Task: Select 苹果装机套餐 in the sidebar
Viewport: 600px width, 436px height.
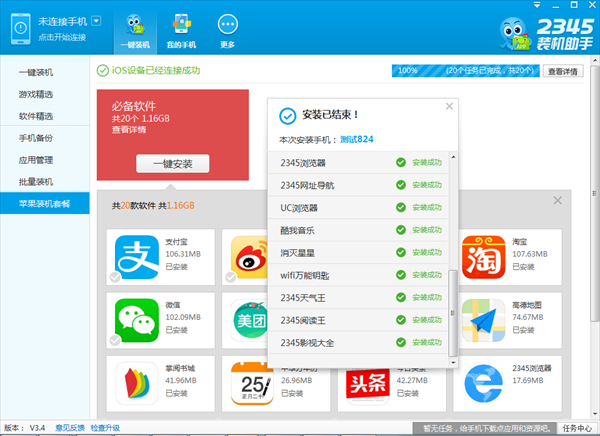Action: coord(44,203)
